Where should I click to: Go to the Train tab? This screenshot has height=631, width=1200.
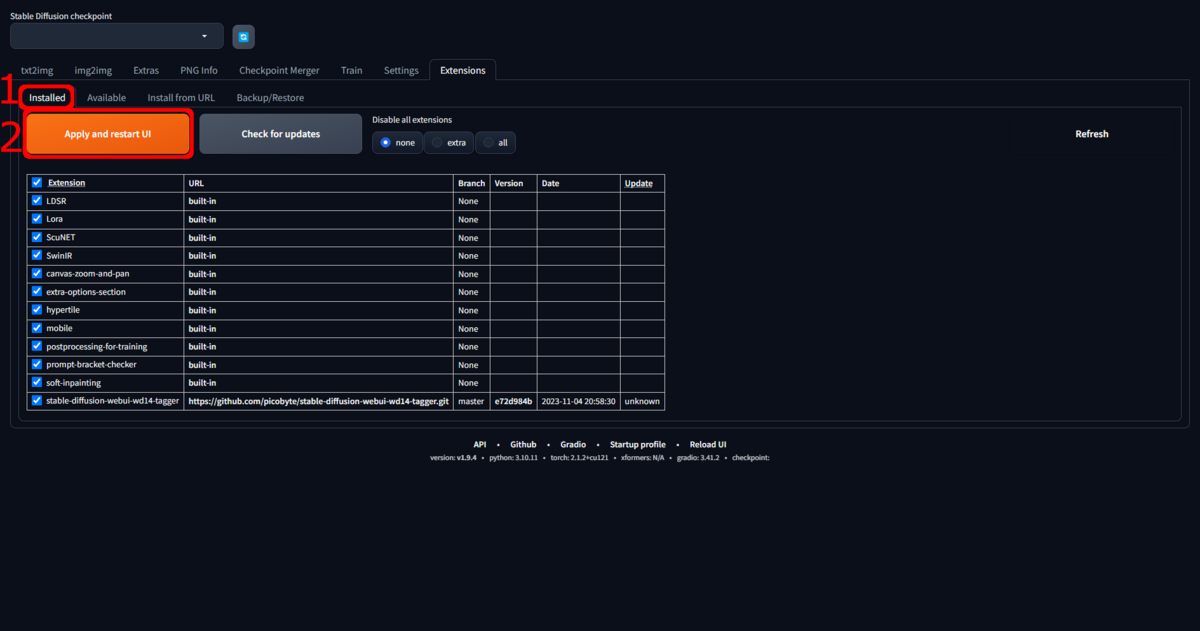351,71
